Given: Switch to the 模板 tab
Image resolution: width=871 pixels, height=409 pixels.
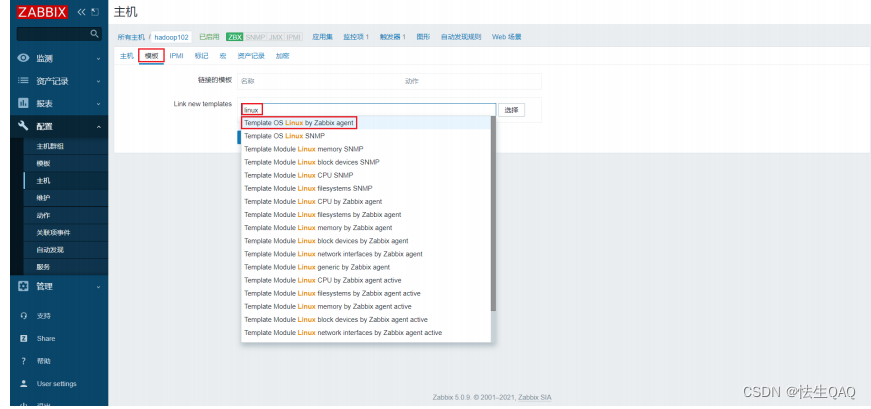Looking at the screenshot, I should (151, 56).
